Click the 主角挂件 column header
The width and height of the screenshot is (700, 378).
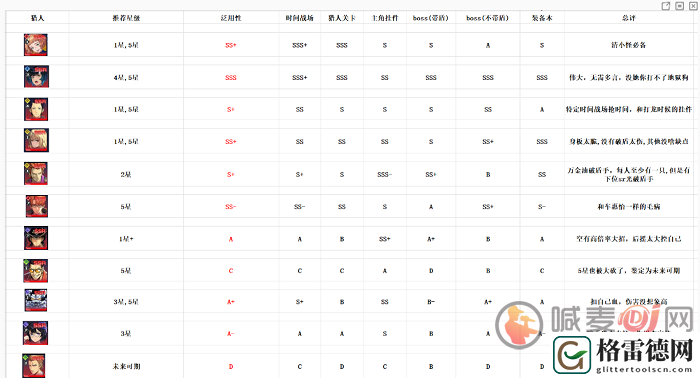coord(385,18)
